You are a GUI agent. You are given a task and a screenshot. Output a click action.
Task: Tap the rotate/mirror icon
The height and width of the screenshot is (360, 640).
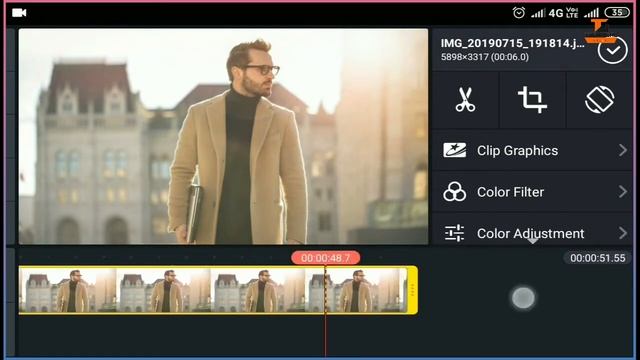tap(599, 100)
